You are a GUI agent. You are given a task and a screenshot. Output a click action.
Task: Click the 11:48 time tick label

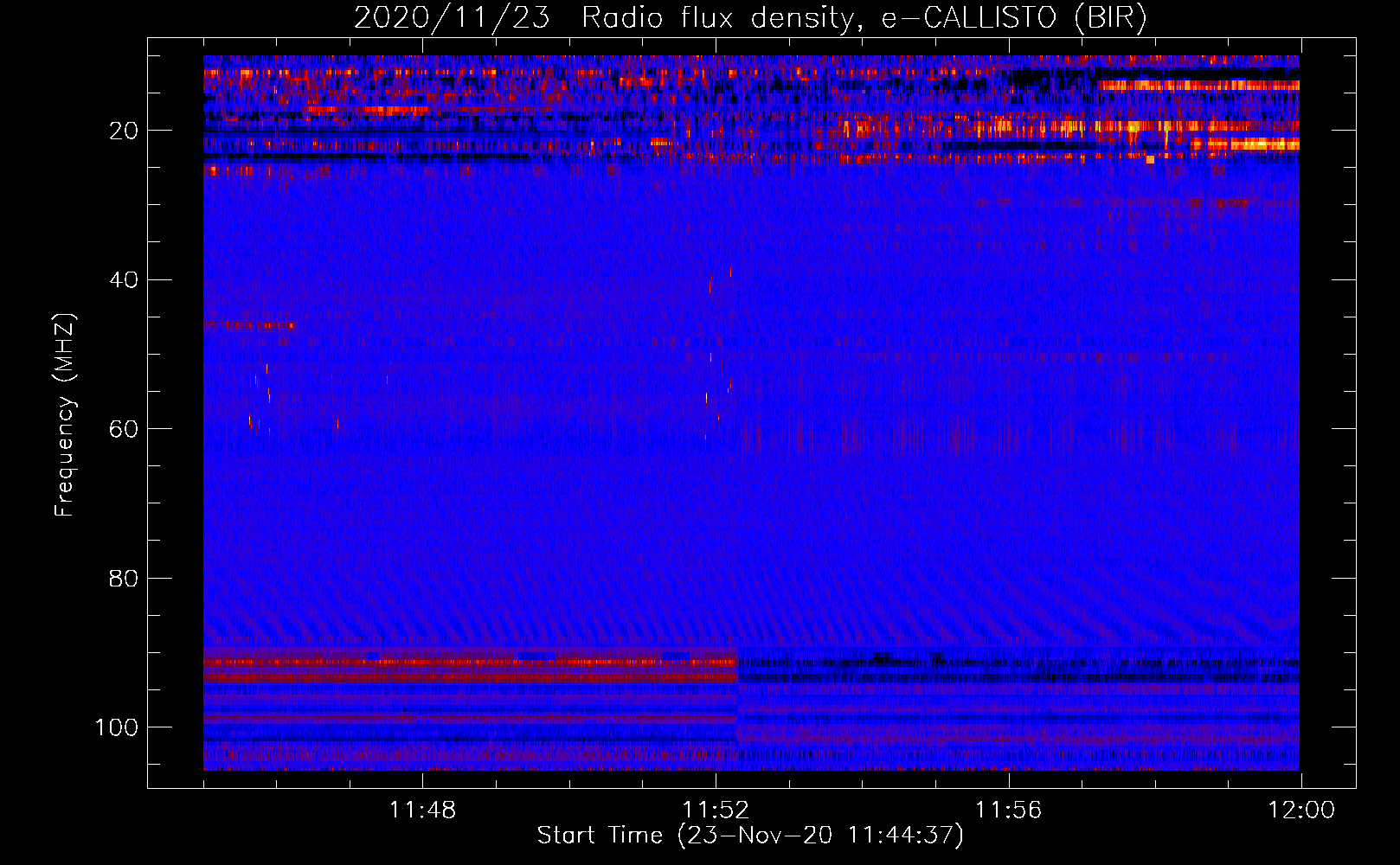422,811
